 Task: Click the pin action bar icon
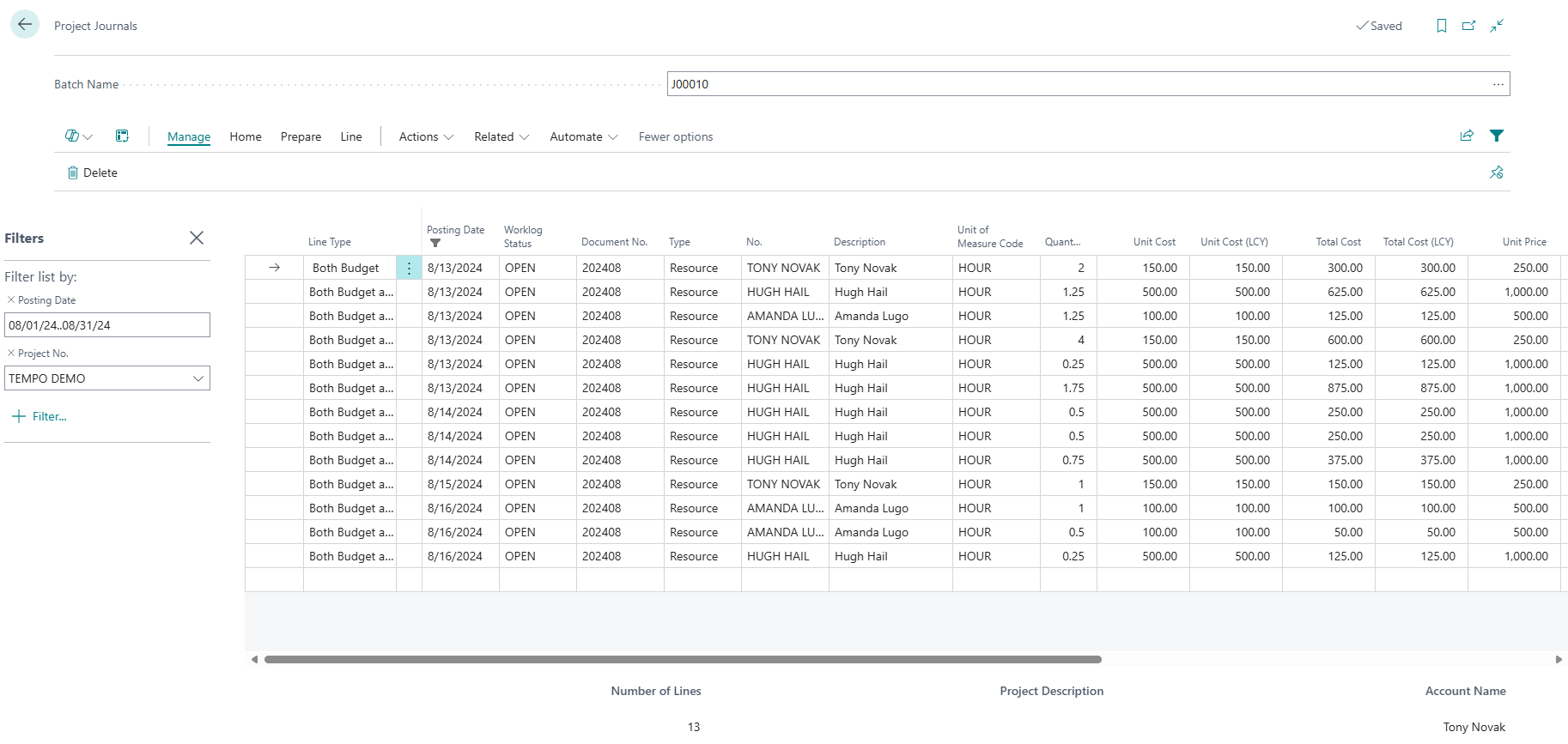(x=1497, y=172)
